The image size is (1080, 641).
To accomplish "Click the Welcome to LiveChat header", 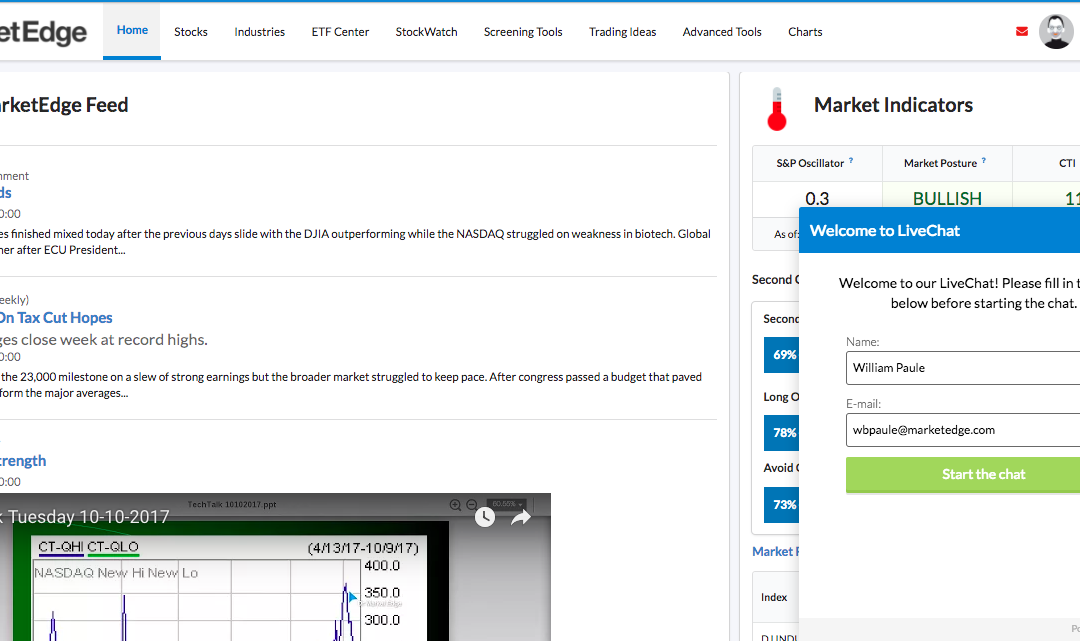I will click(x=939, y=230).
